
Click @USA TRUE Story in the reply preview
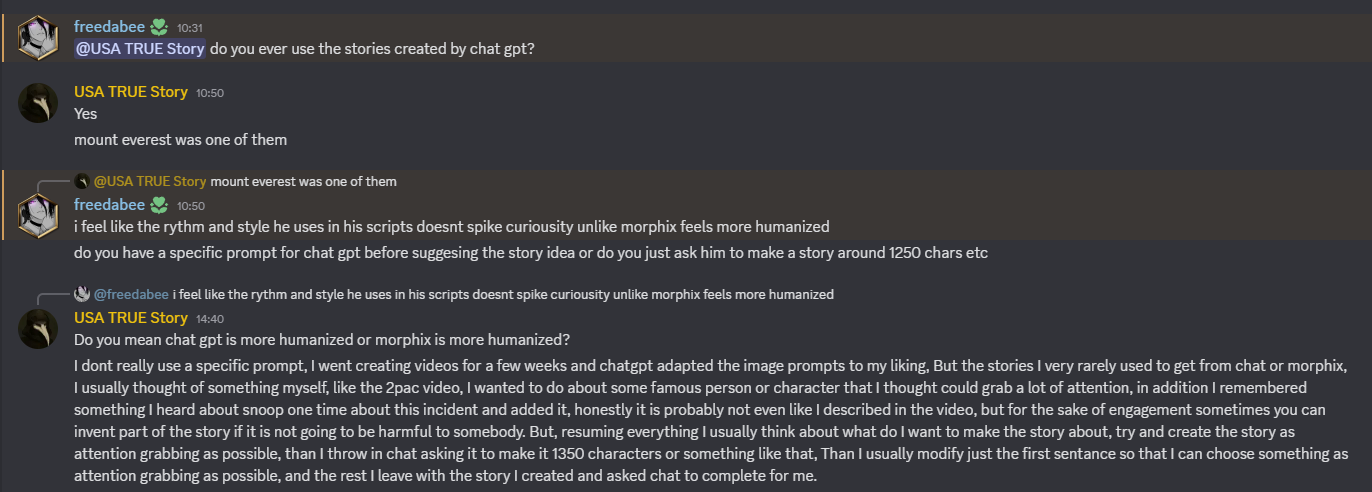pyautogui.click(x=150, y=181)
